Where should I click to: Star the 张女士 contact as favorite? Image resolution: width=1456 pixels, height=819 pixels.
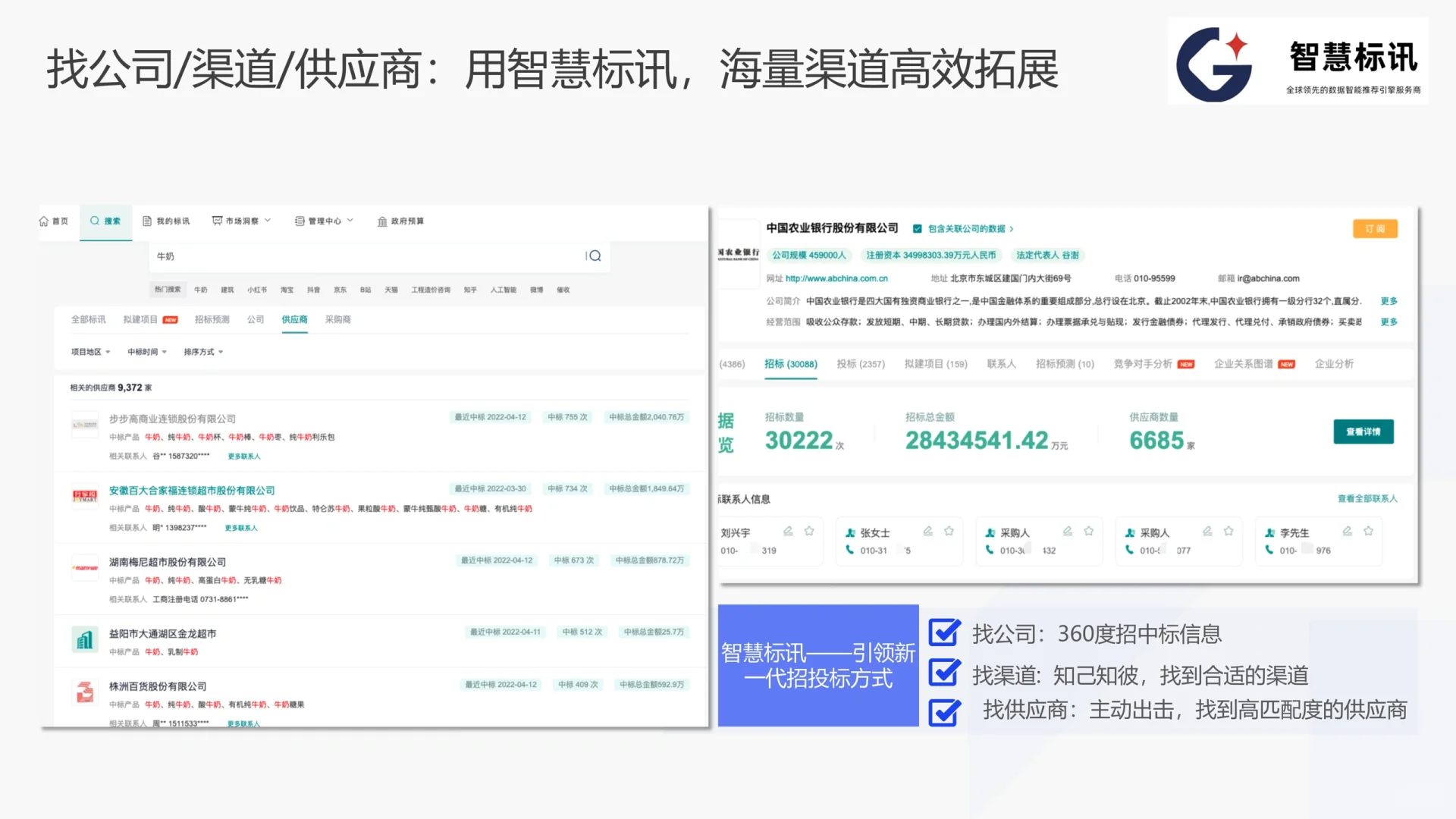tap(949, 531)
